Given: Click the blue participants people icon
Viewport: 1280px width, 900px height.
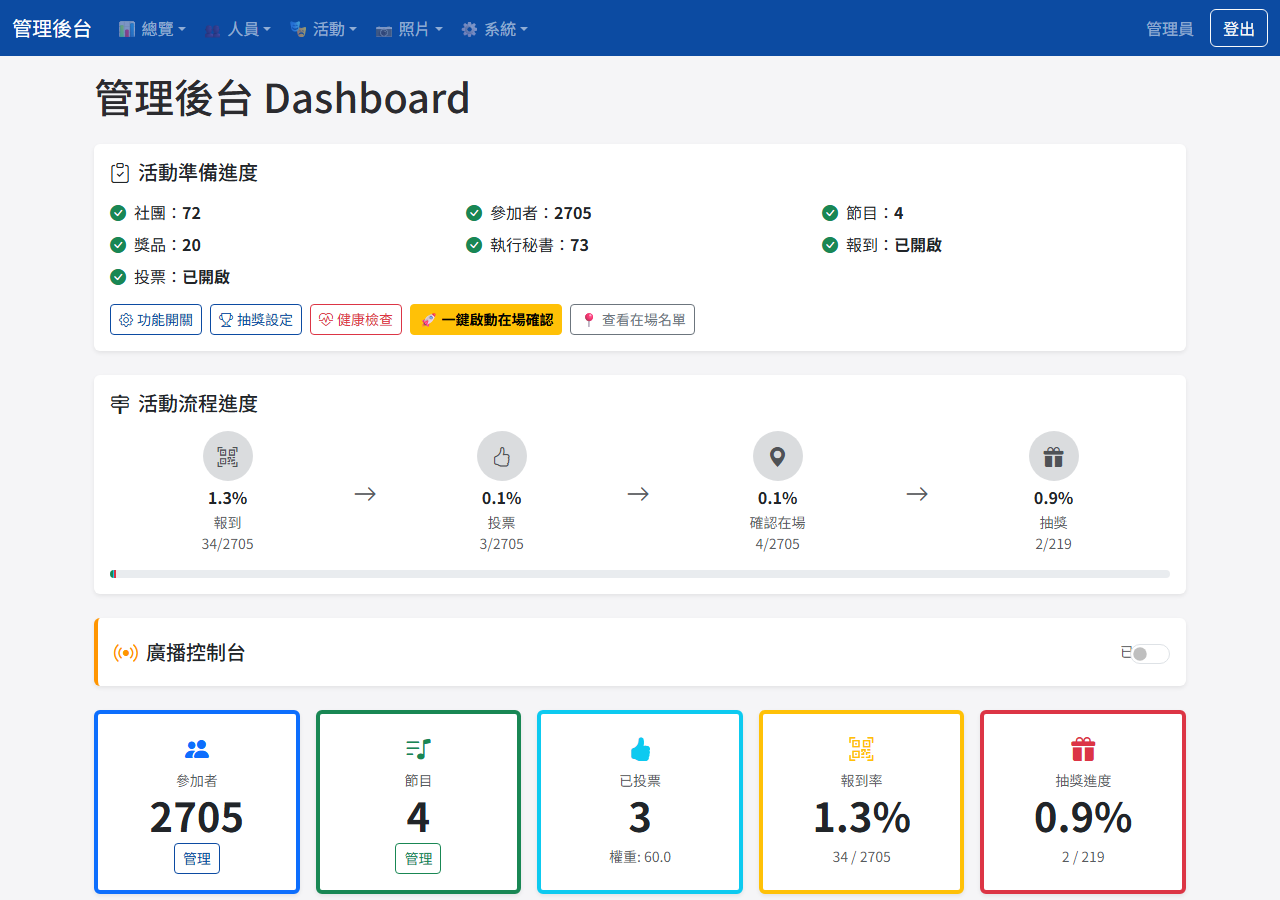Looking at the screenshot, I should pos(197,749).
